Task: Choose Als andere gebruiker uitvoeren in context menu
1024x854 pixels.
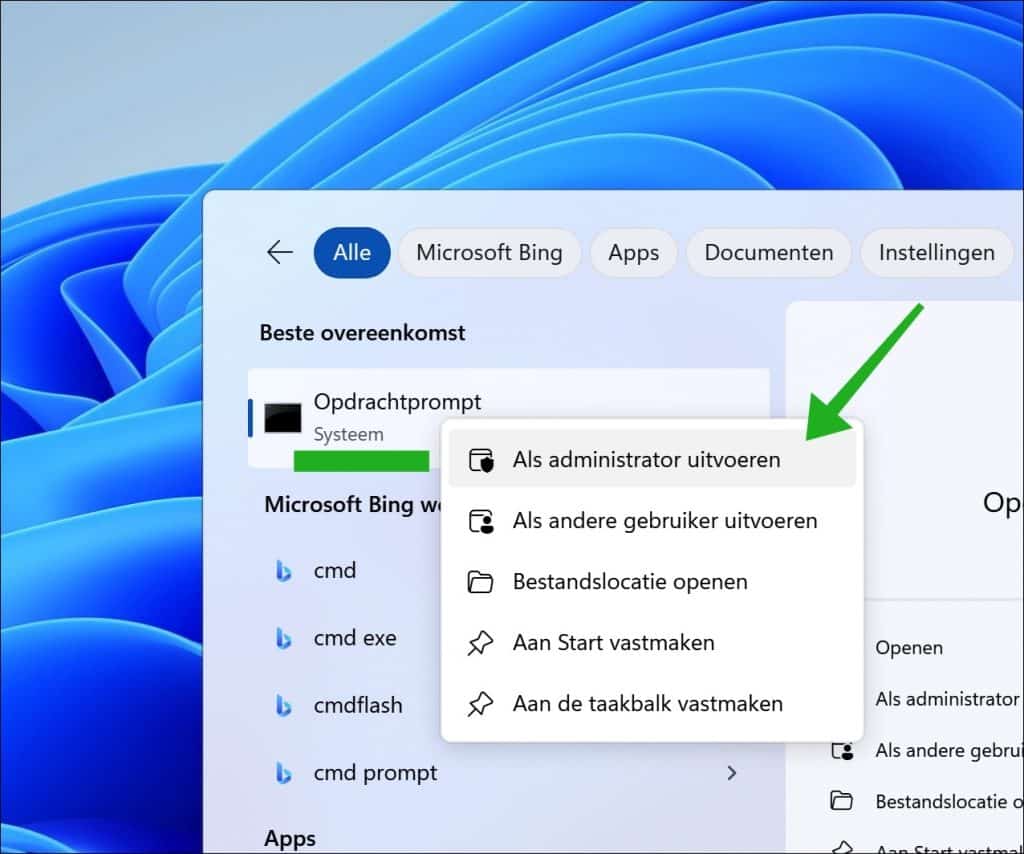Action: coord(652,520)
